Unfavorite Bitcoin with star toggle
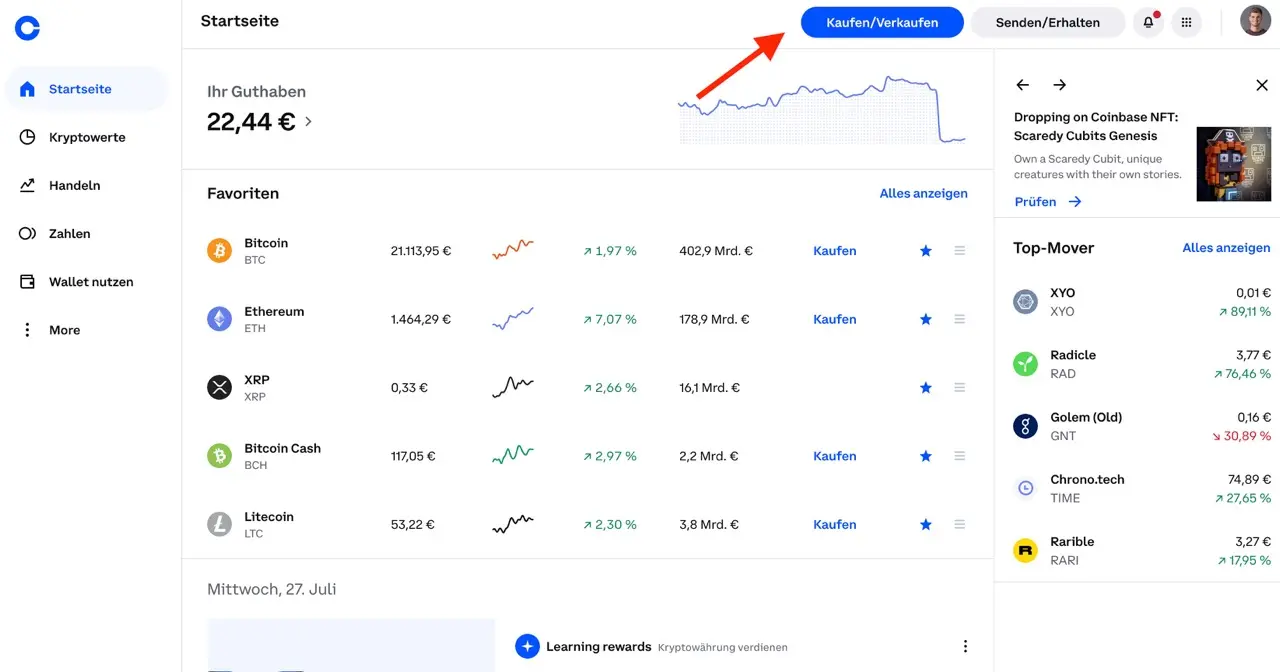1280x672 pixels. click(x=926, y=251)
